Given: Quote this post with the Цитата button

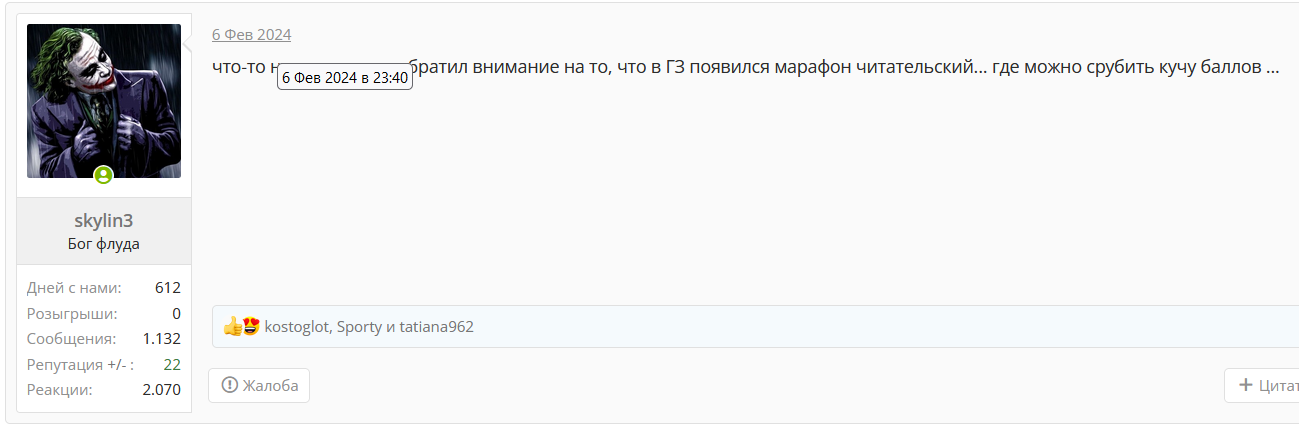Looking at the screenshot, I should [x=1262, y=385].
